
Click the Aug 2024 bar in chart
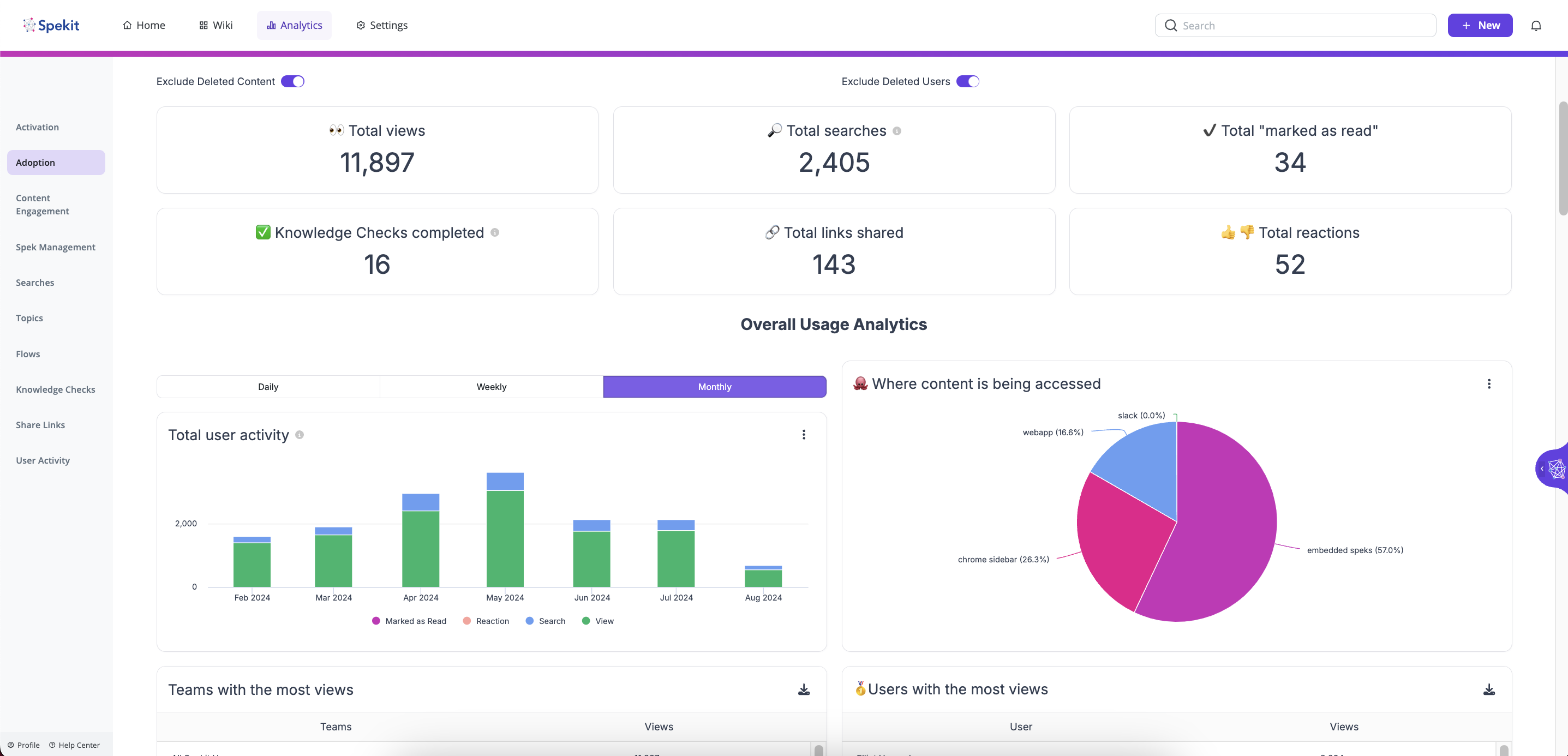pos(763,577)
